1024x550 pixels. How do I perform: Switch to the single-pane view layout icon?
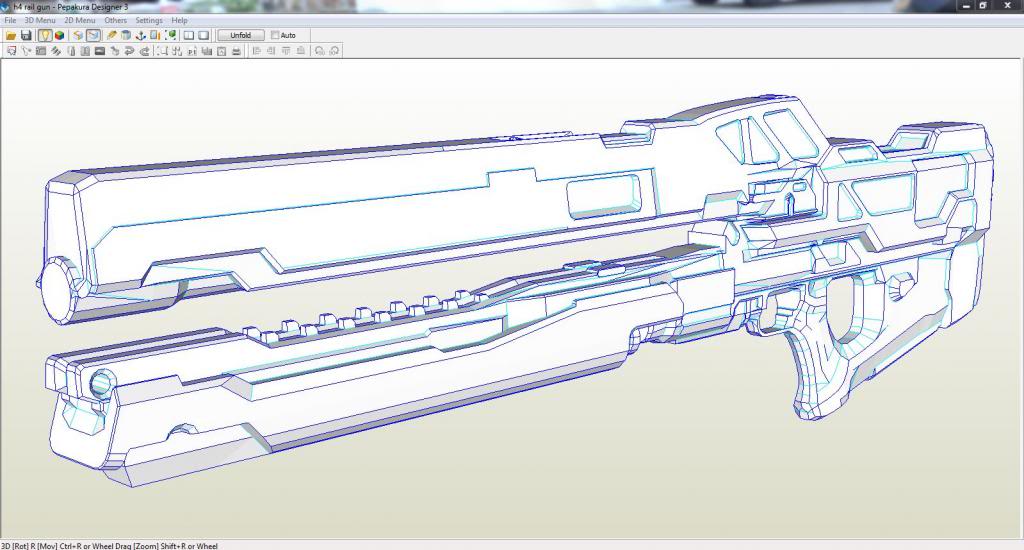coord(204,35)
